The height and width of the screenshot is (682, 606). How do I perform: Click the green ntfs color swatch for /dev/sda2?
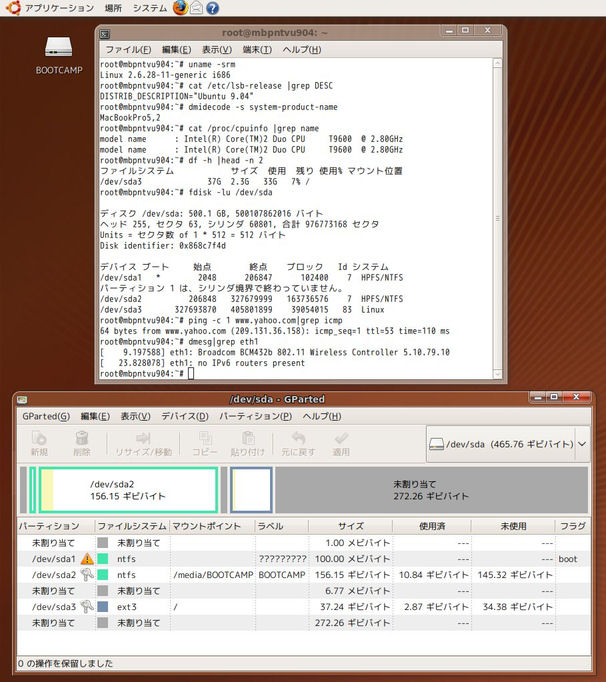pyautogui.click(x=103, y=575)
